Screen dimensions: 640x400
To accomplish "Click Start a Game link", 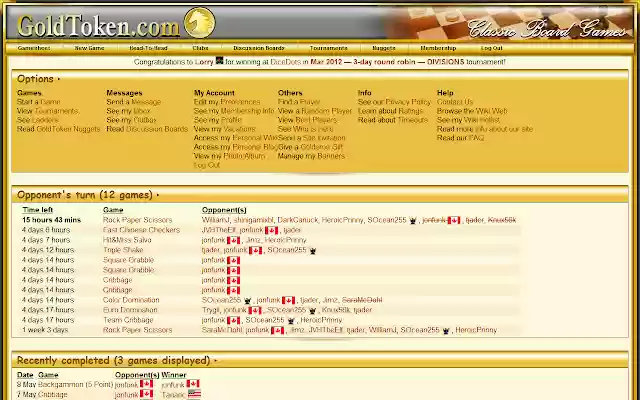I will [38, 102].
